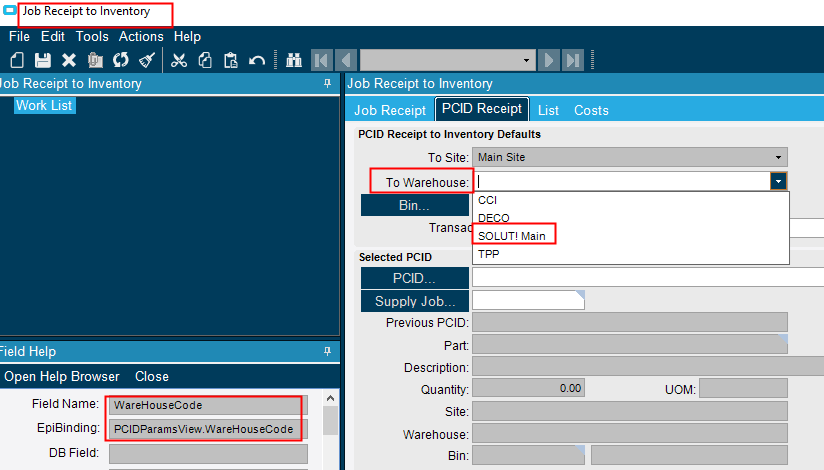Click the Part field
Screen dimensions: 824x470
[630, 344]
